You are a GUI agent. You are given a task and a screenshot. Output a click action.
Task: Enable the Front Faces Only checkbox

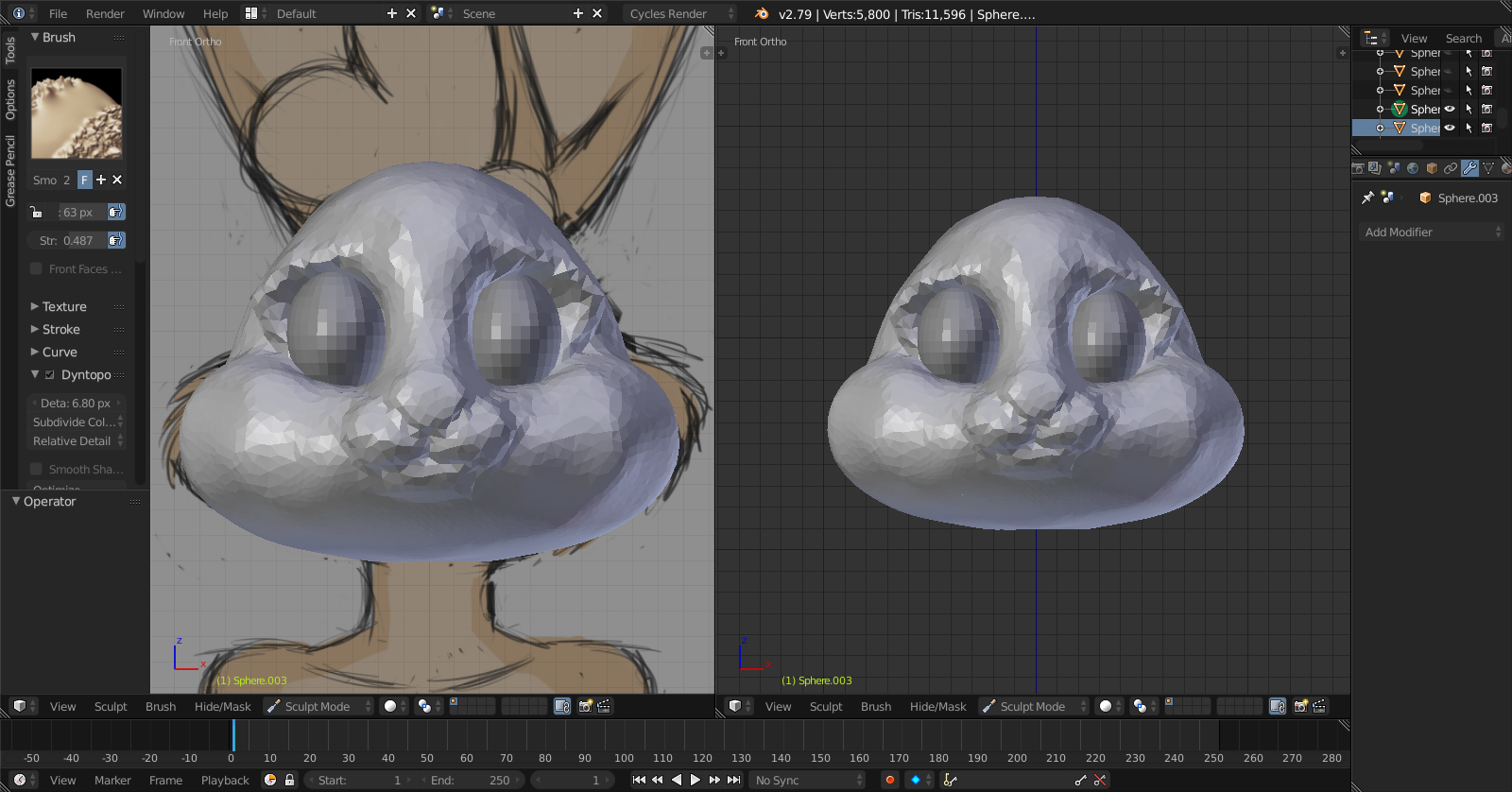(36, 268)
